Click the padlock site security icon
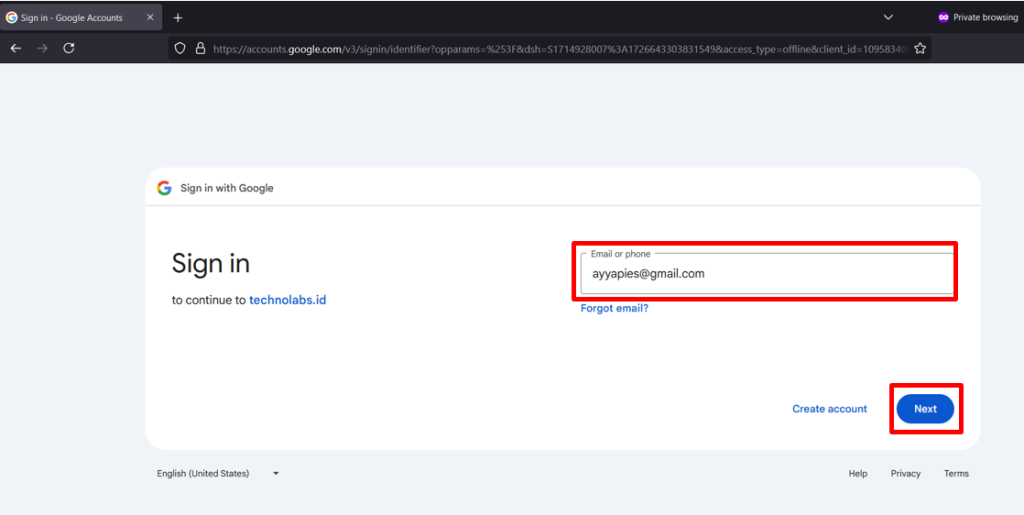 200,48
